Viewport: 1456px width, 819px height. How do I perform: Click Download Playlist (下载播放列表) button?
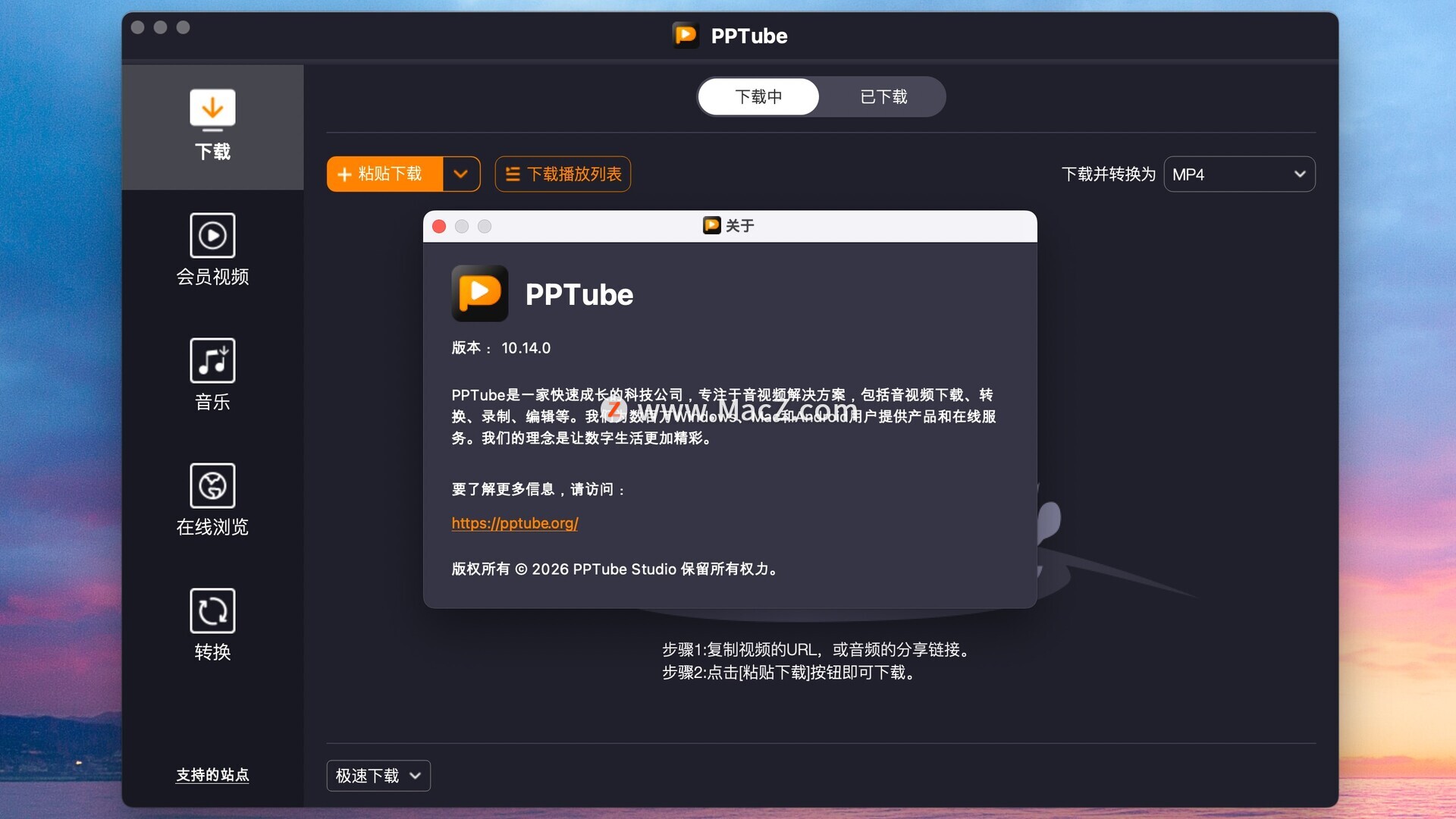tap(563, 174)
